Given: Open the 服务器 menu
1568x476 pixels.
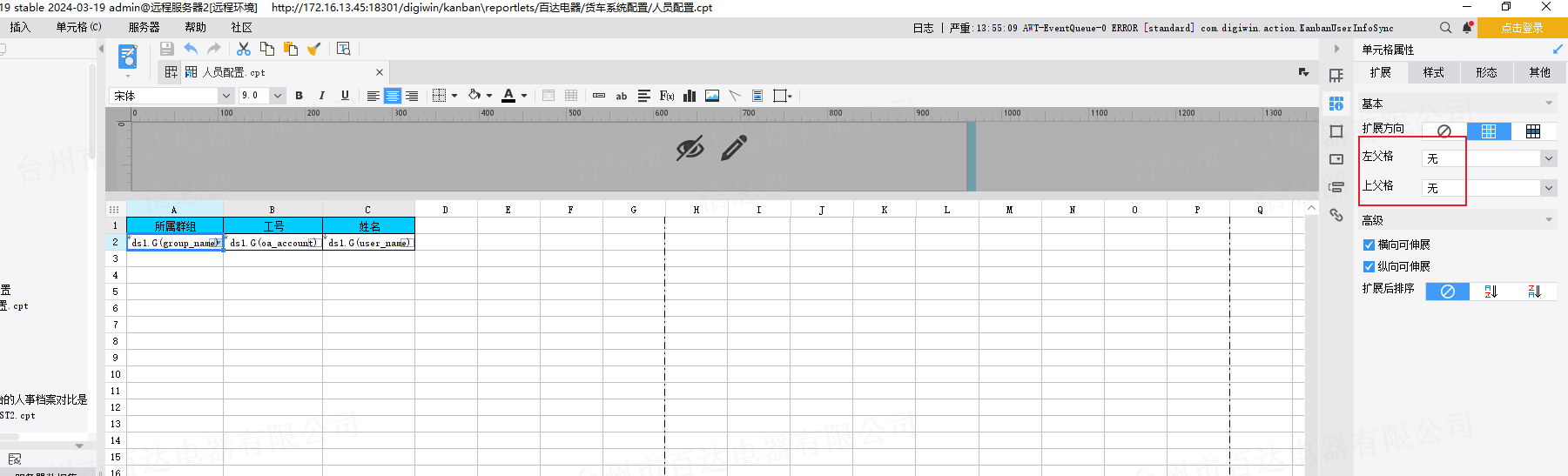Looking at the screenshot, I should coord(145,27).
